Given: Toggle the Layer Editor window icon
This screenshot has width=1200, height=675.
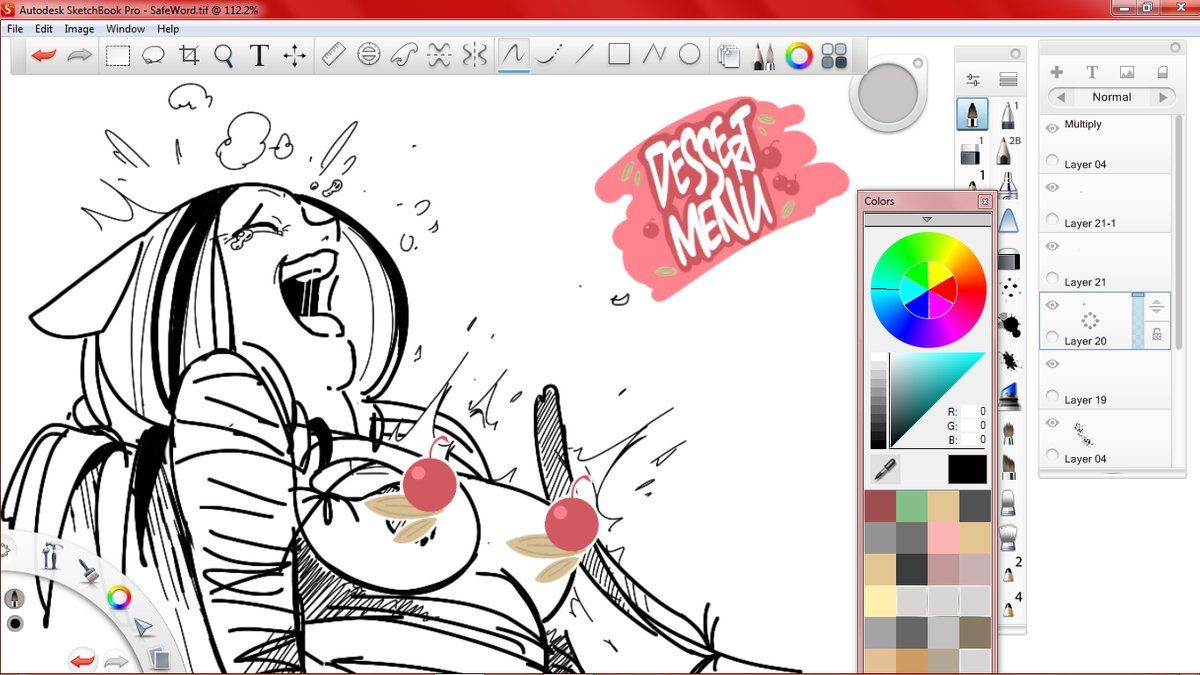Looking at the screenshot, I should pyautogui.click(x=729, y=56).
